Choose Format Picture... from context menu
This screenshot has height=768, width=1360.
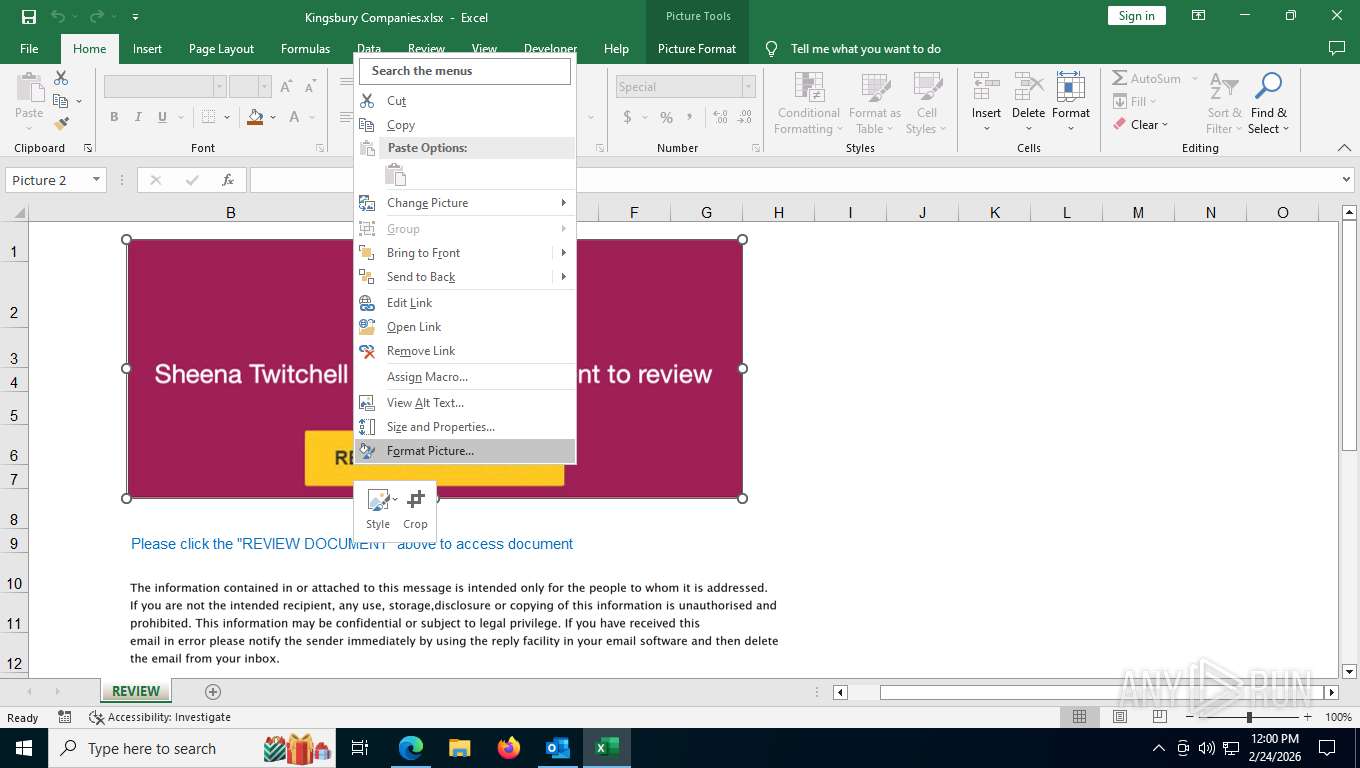pos(465,451)
